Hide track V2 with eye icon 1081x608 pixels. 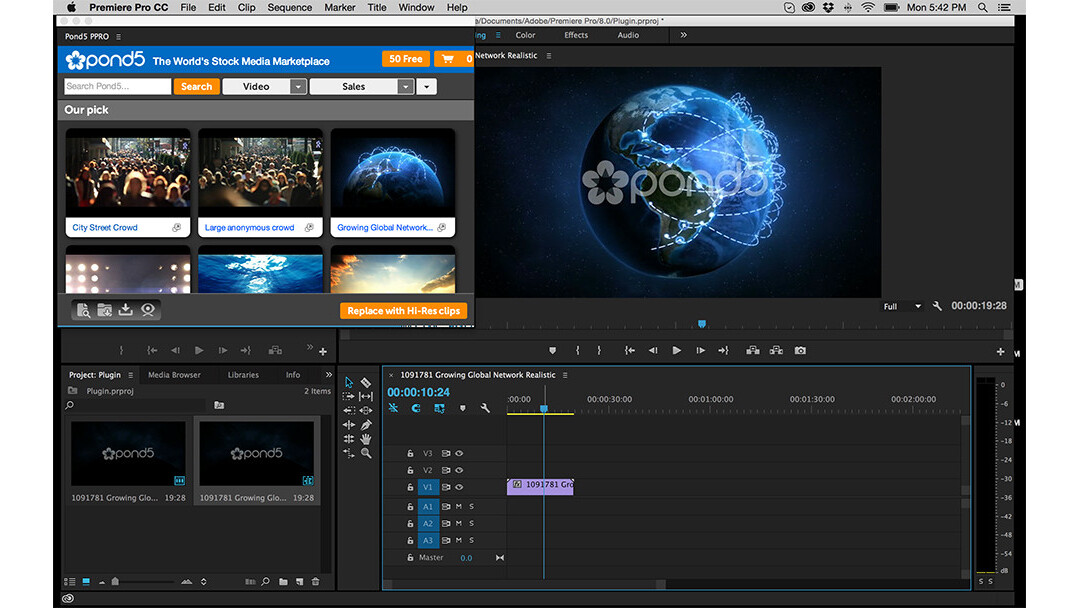tap(459, 470)
